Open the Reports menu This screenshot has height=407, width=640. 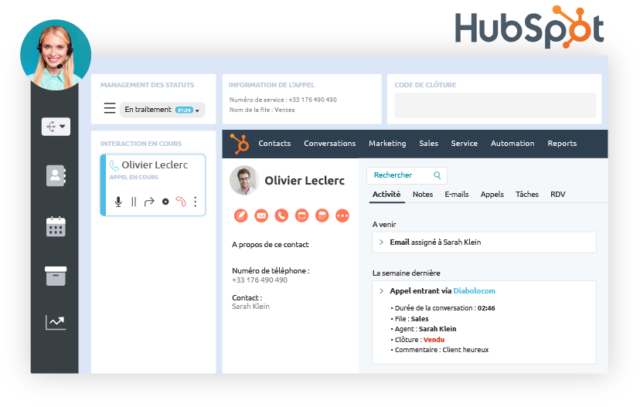[562, 144]
